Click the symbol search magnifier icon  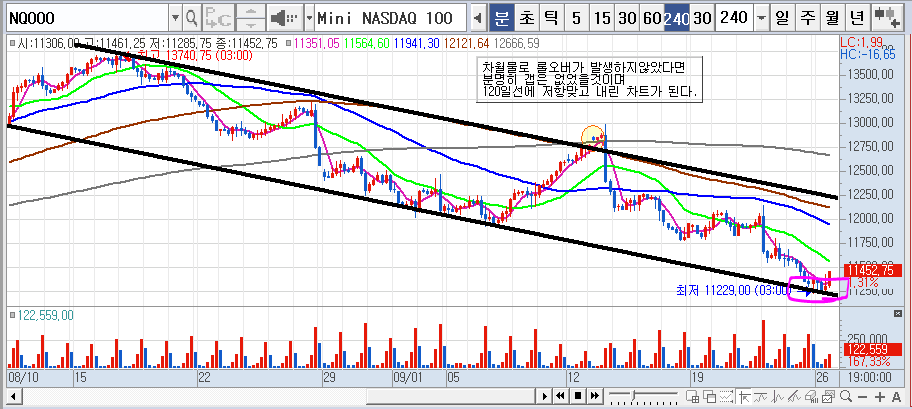192,18
